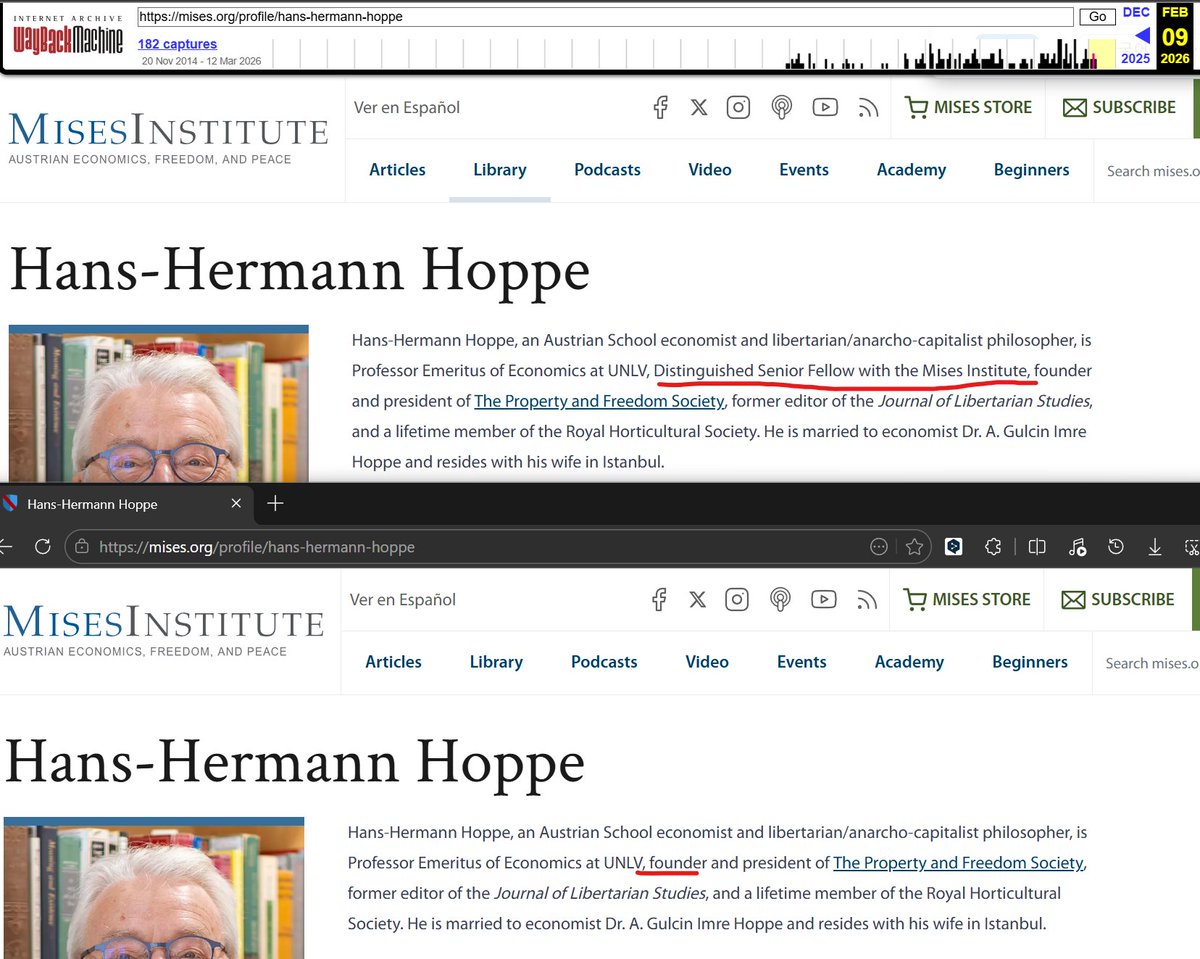
Task: Click the Wayback Machine URL input field
Action: point(604,17)
